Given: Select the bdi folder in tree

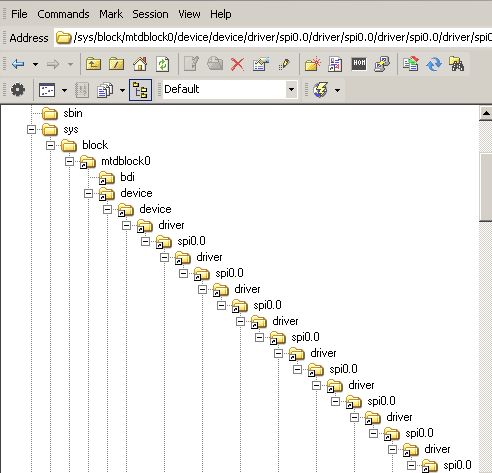Looking at the screenshot, I should coord(127,177).
